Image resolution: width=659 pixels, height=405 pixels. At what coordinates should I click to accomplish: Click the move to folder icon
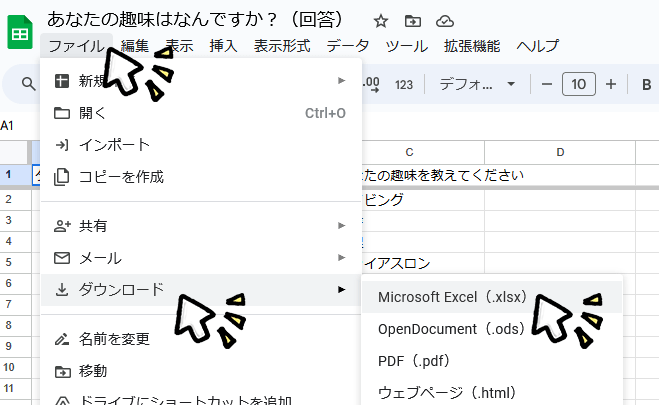(413, 21)
